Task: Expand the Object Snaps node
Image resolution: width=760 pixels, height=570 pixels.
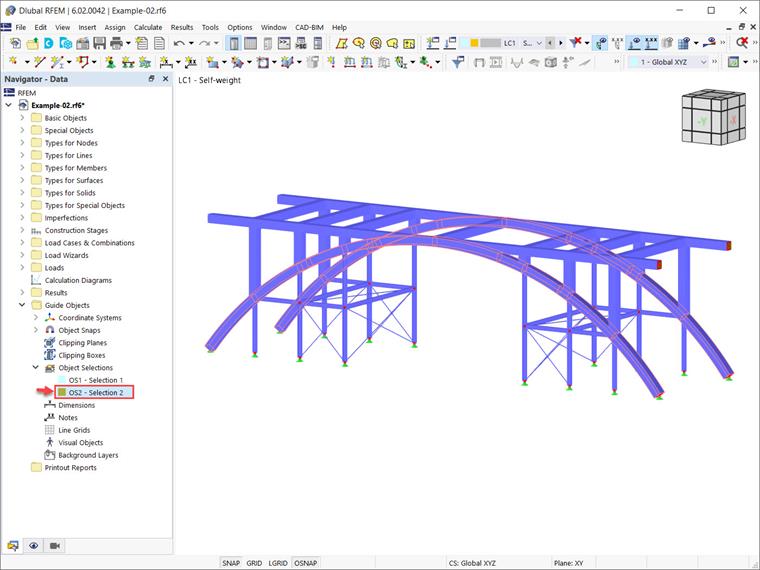Action: 35,330
